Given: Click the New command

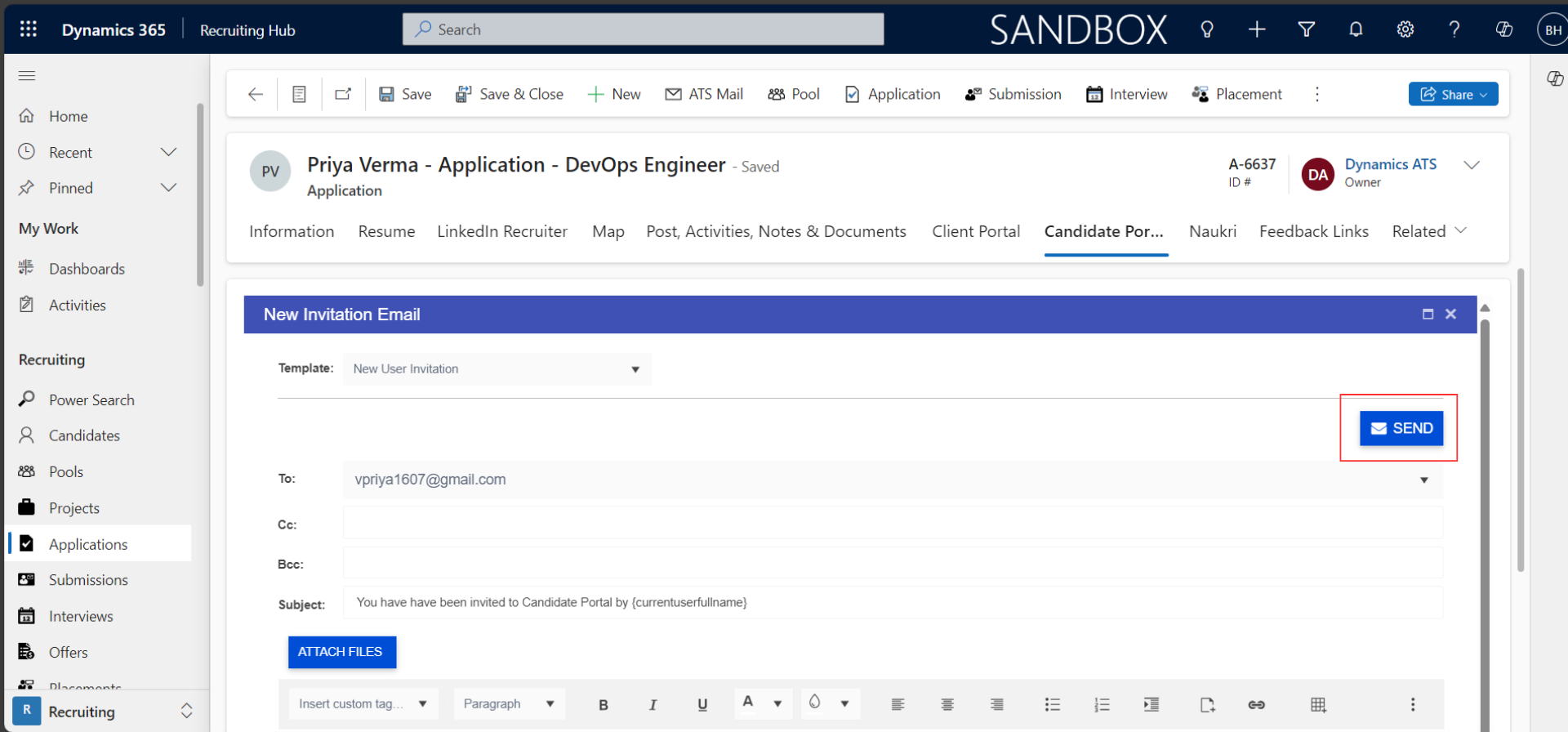Looking at the screenshot, I should pos(614,94).
